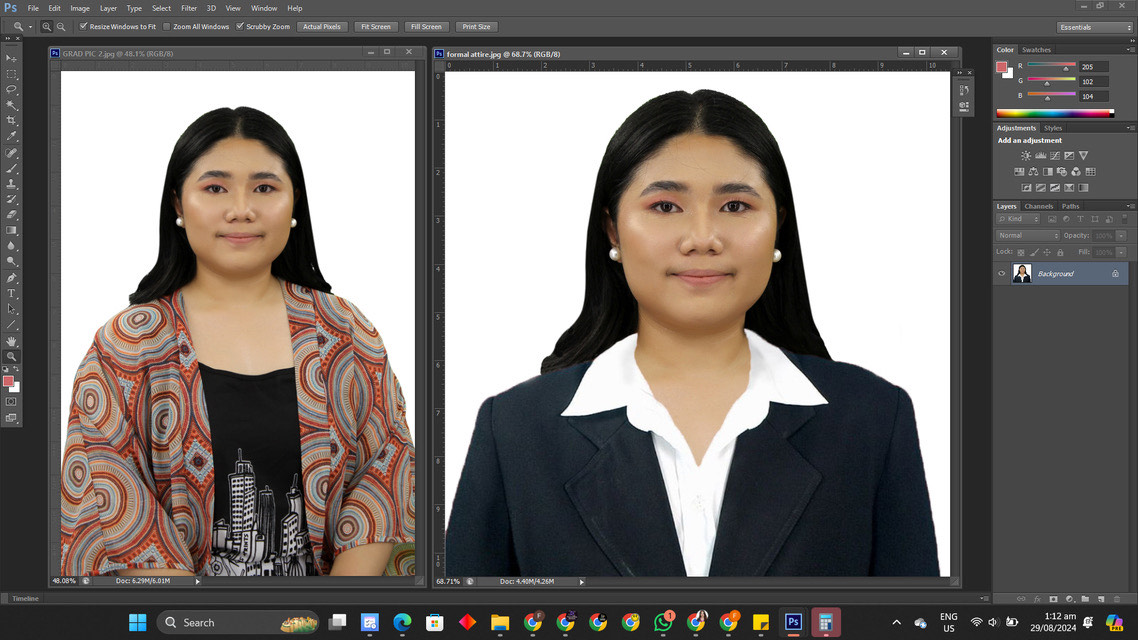Open the Filter menu

click(x=189, y=8)
